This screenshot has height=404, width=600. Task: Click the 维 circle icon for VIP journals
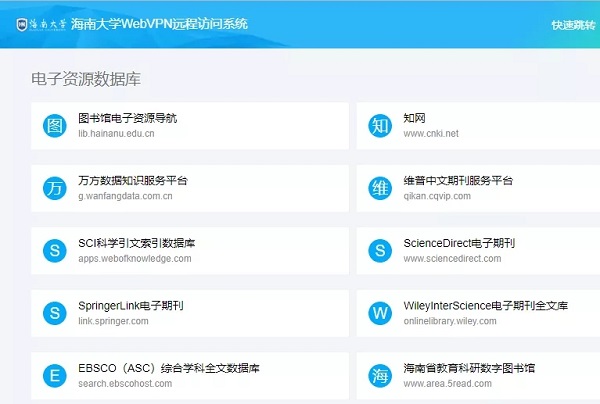point(380,188)
